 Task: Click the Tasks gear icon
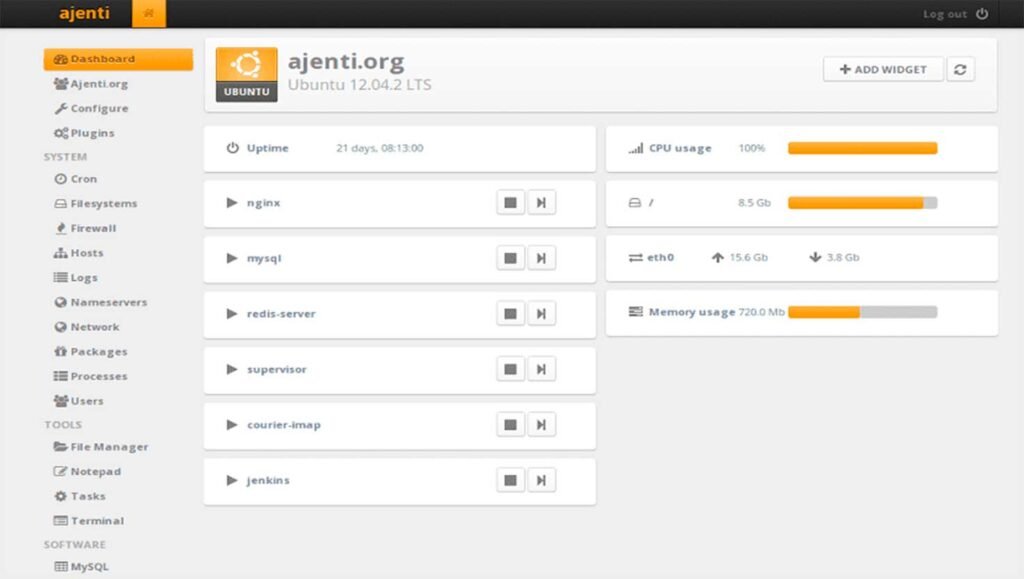(x=61, y=496)
